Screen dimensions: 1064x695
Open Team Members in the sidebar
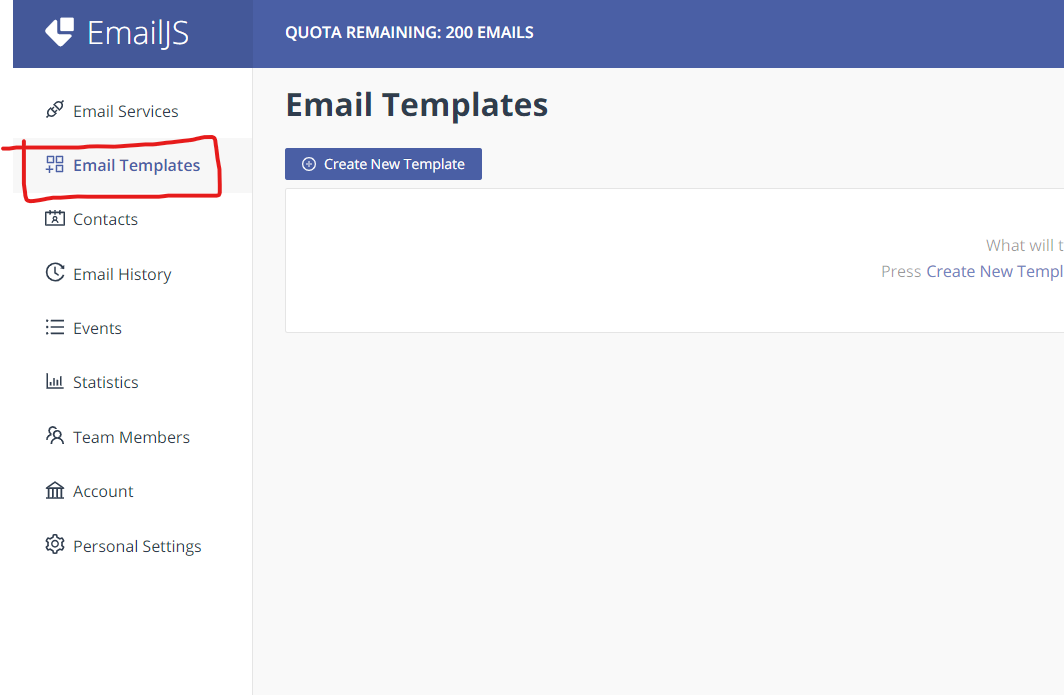(132, 437)
